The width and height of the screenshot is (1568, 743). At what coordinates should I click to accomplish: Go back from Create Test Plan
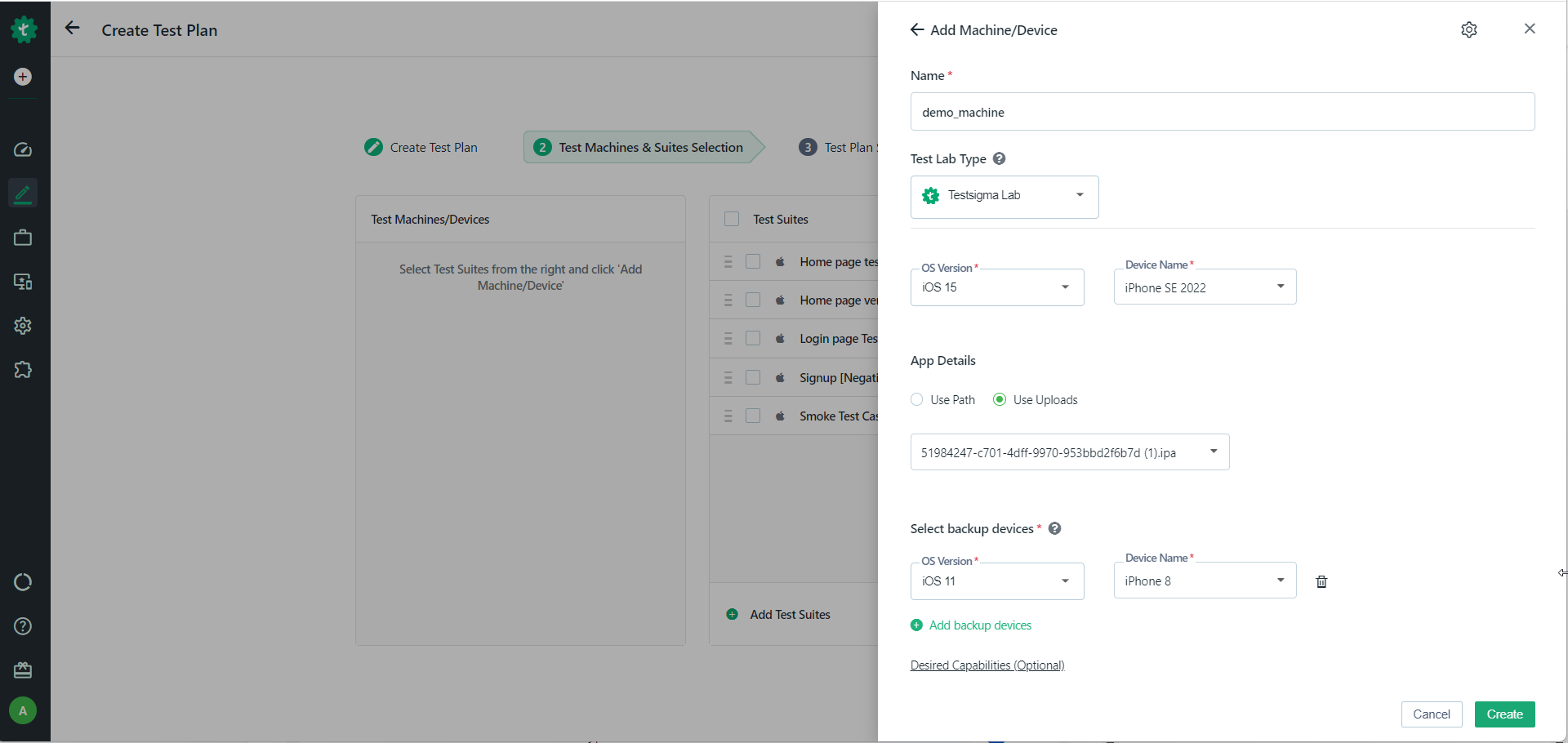(73, 29)
